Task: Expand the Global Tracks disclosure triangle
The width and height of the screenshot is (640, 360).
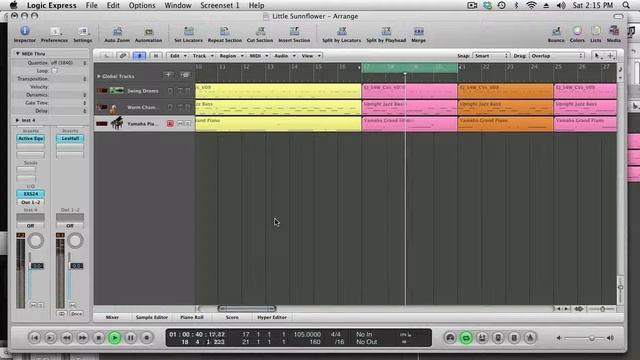Action: pyautogui.click(x=98, y=76)
